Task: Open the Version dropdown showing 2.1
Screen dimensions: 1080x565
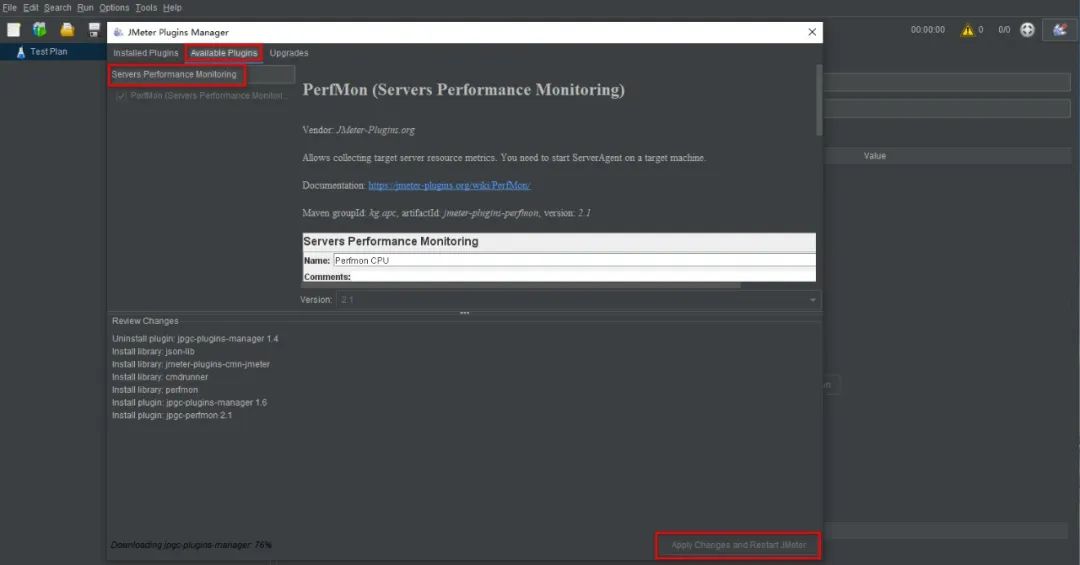Action: pyautogui.click(x=578, y=300)
